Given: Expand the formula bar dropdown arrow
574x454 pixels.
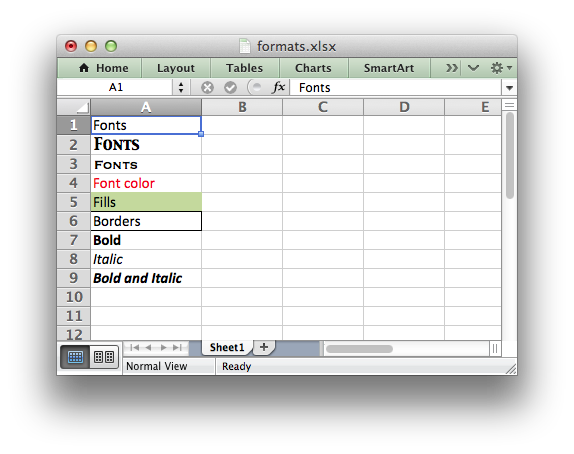Looking at the screenshot, I should click(509, 88).
